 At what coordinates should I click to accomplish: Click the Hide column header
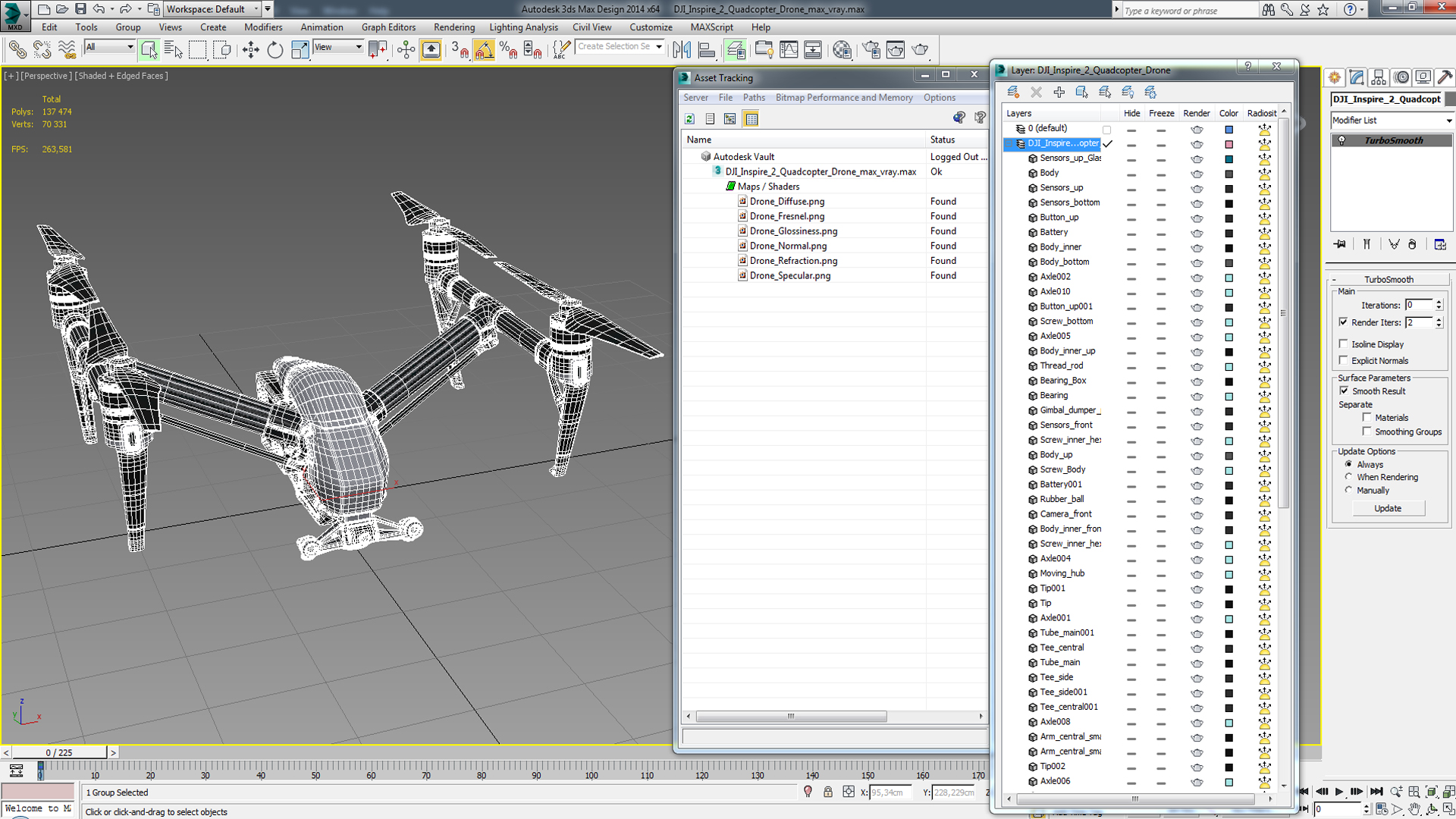click(x=1131, y=113)
